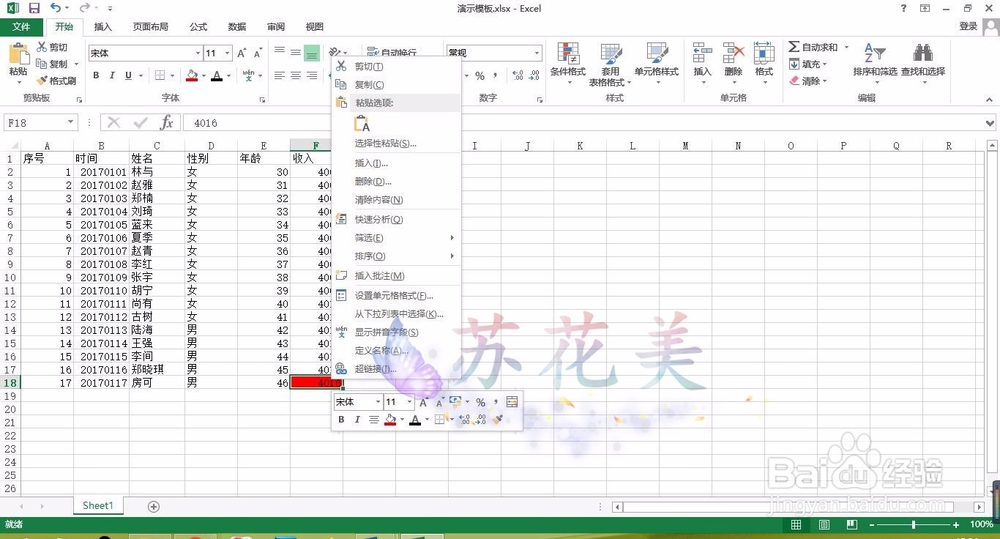Toggle Bold in the ribbon font group
The height and width of the screenshot is (539, 1000).
(x=96, y=75)
